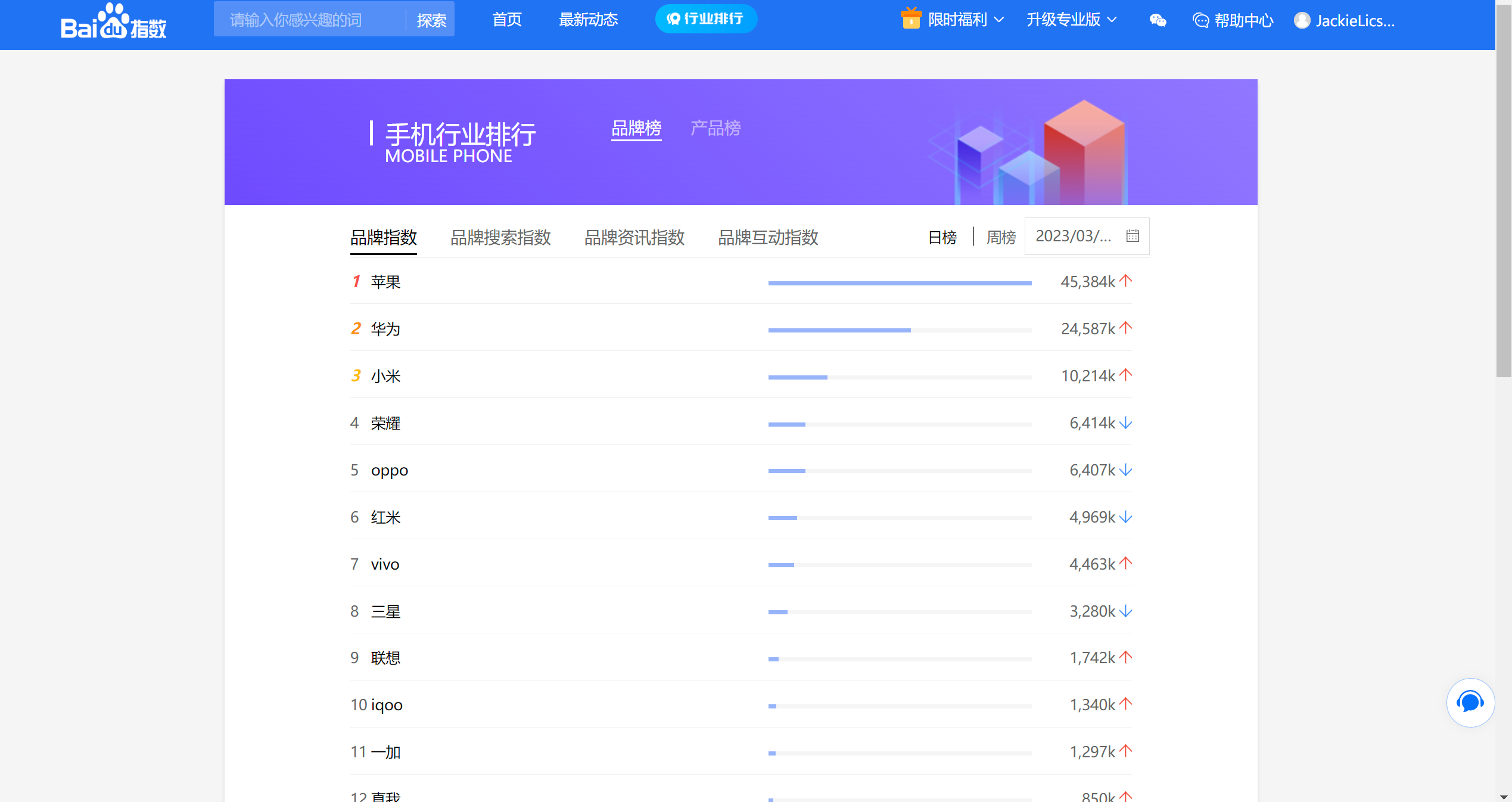The width and height of the screenshot is (1512, 802).
Task: Switch to 周榜 weekly ranking
Action: (x=1001, y=237)
